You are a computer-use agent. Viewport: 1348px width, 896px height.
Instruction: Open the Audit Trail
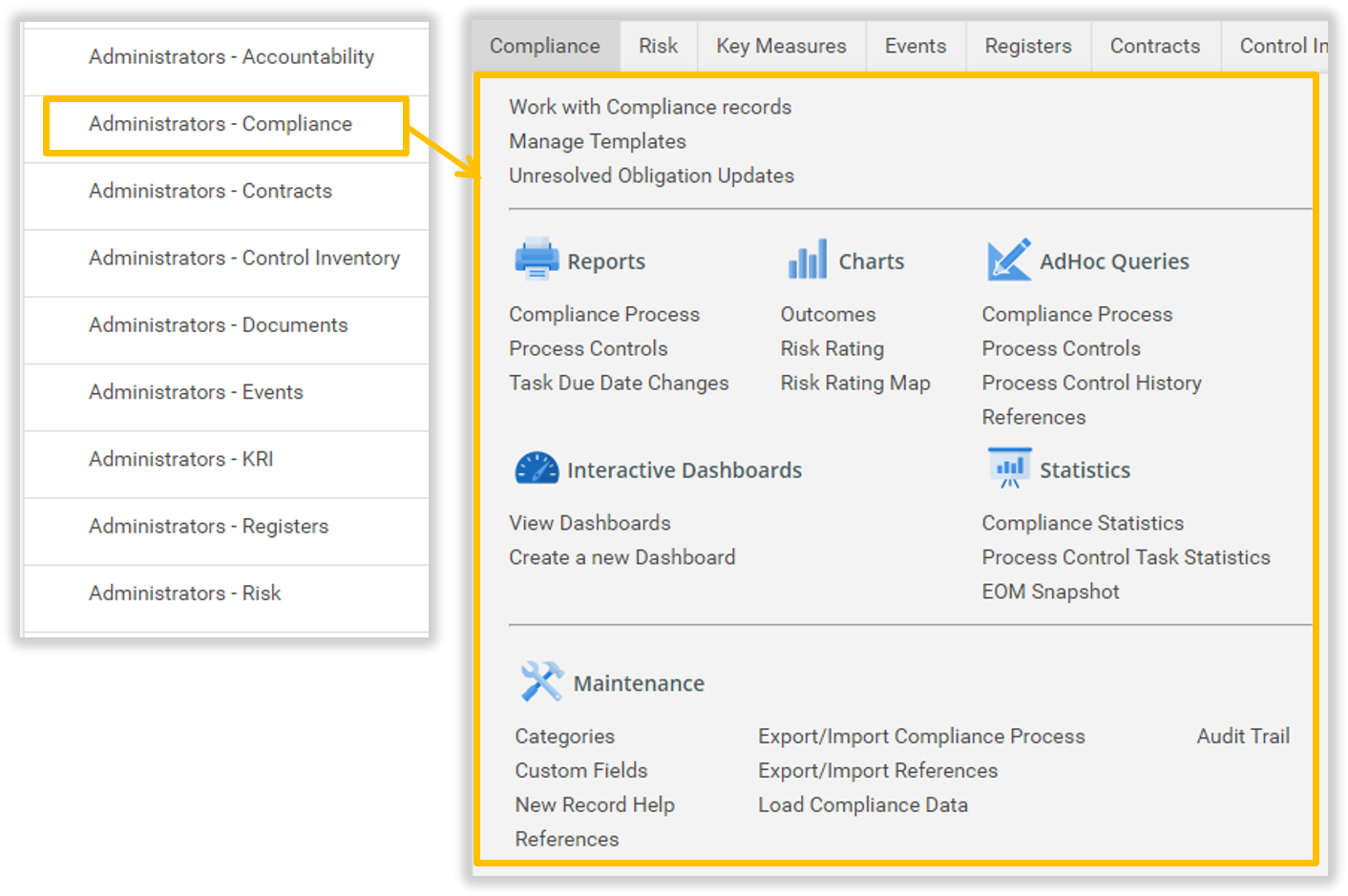[1243, 736]
